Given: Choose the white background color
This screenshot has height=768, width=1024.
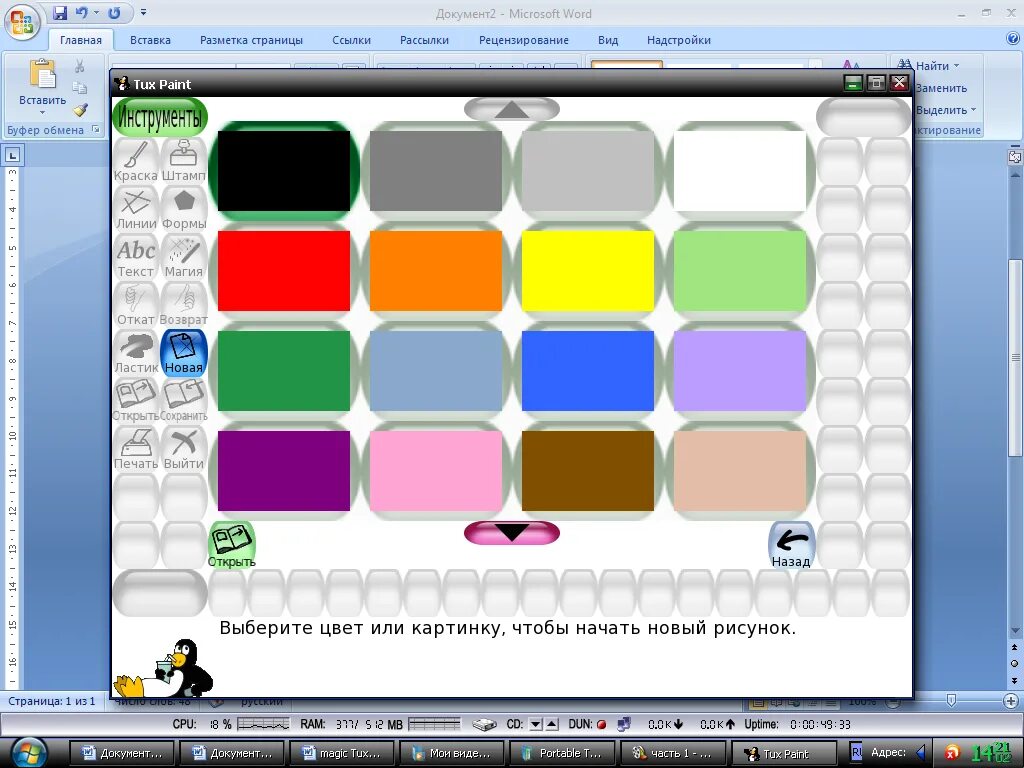Looking at the screenshot, I should (x=740, y=171).
